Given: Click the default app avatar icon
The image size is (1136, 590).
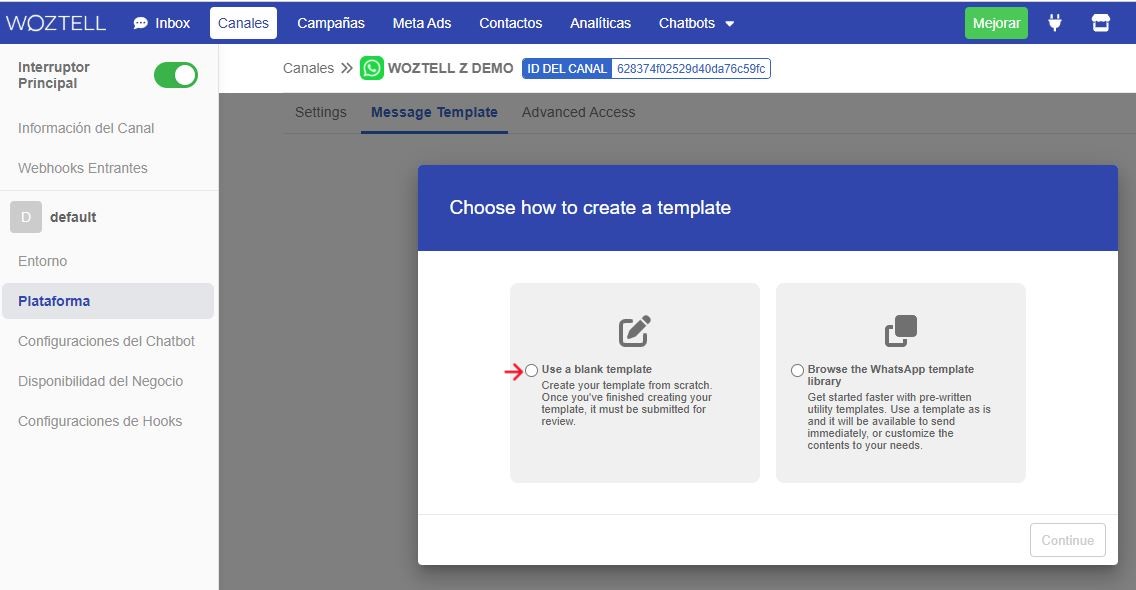Looking at the screenshot, I should 26,217.
